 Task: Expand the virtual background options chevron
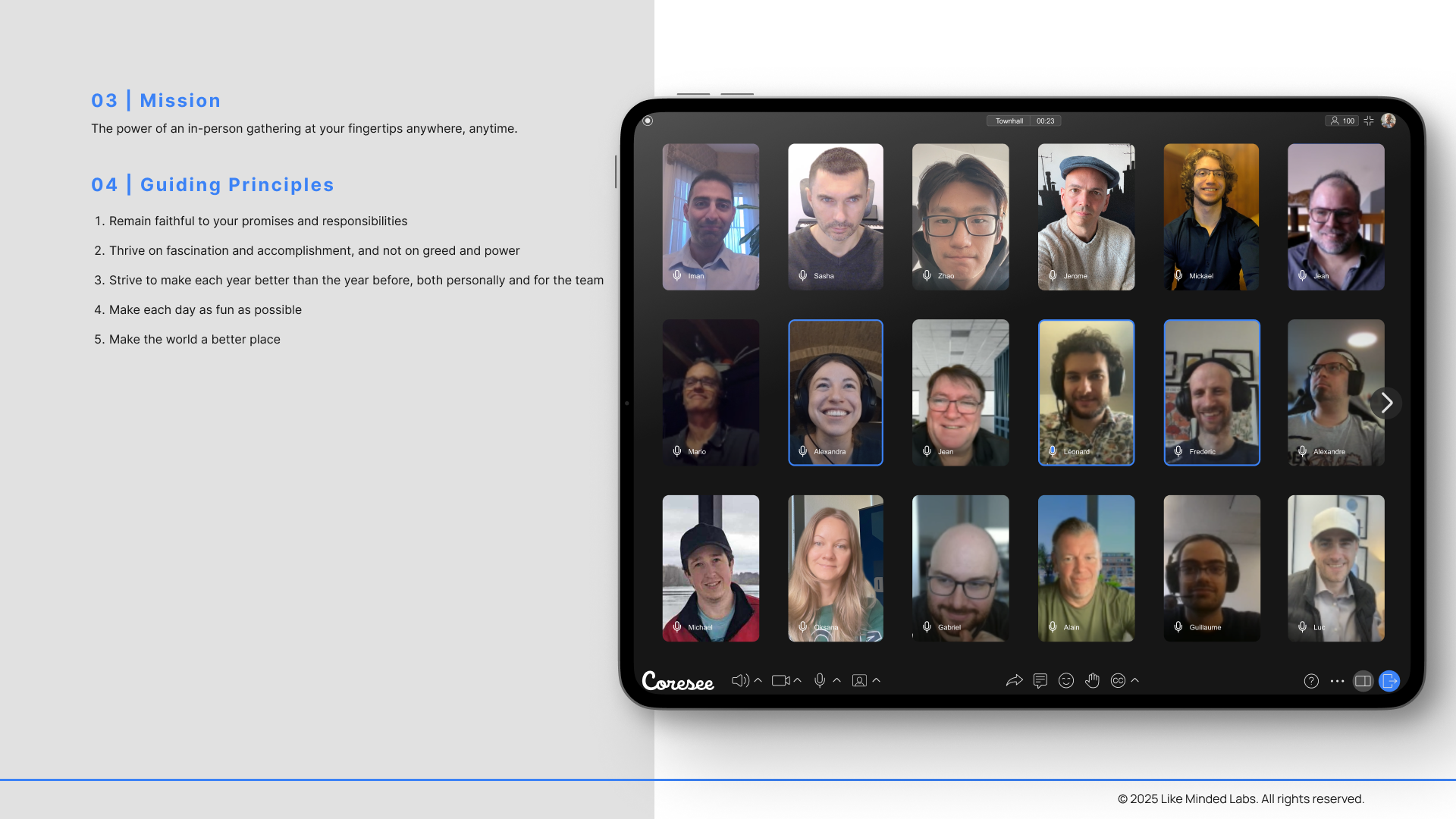click(x=877, y=680)
